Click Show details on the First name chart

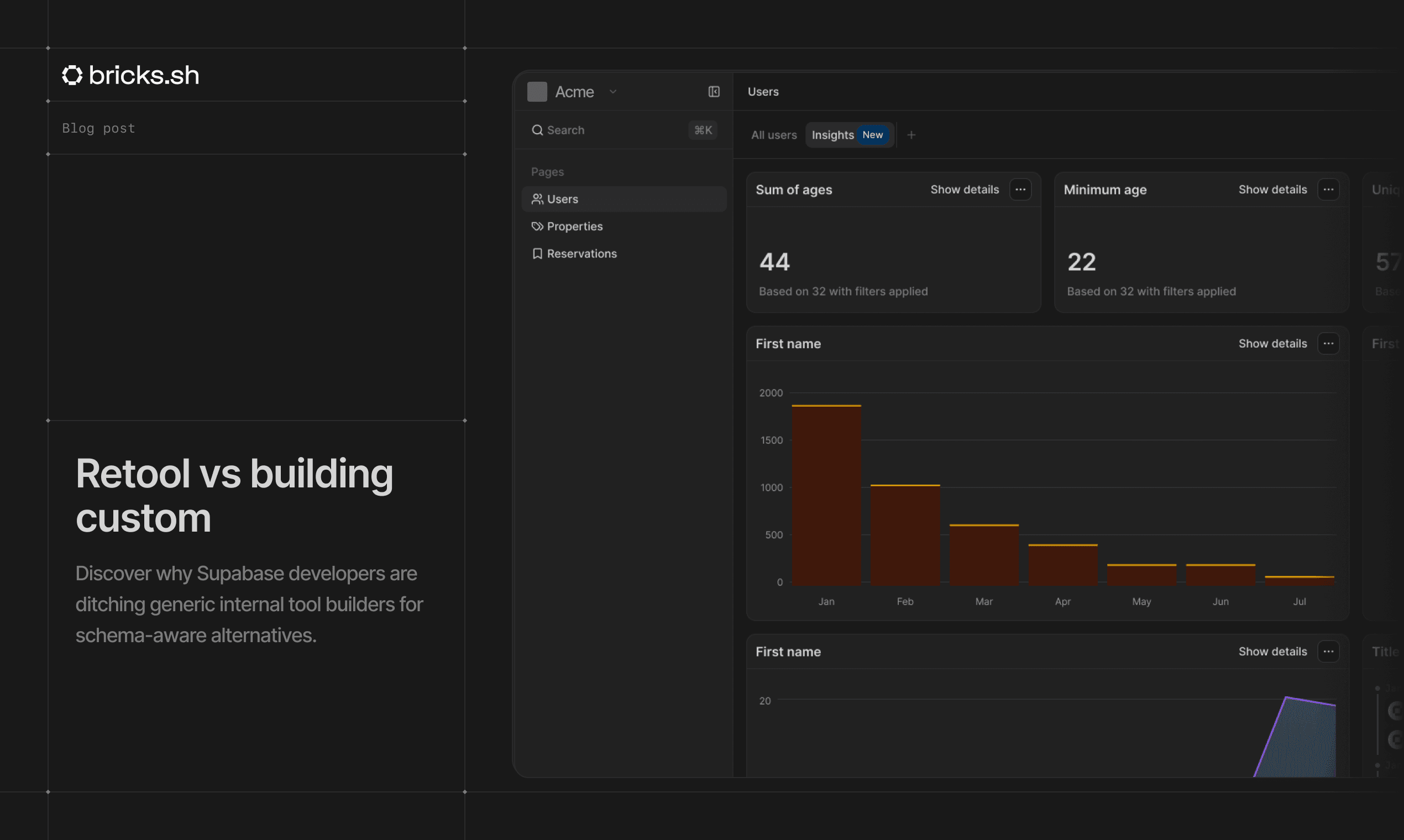pyautogui.click(x=1272, y=343)
